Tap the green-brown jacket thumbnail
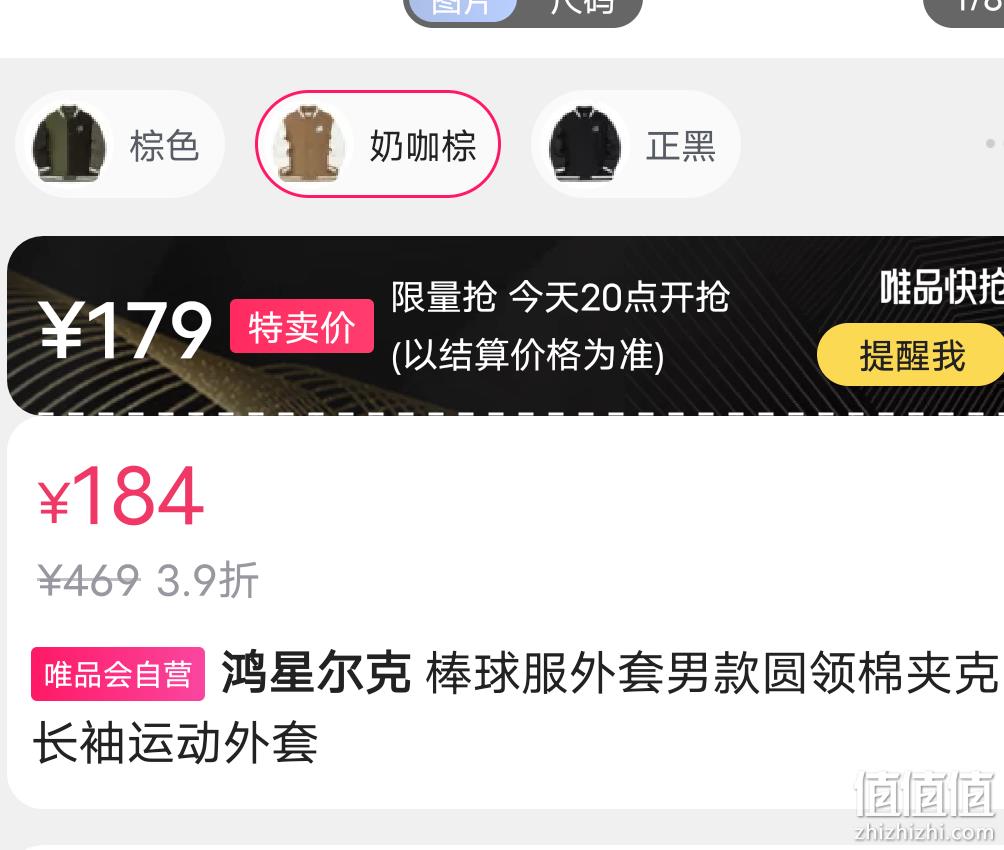Viewport: 1004px width, 850px height. 69,144
